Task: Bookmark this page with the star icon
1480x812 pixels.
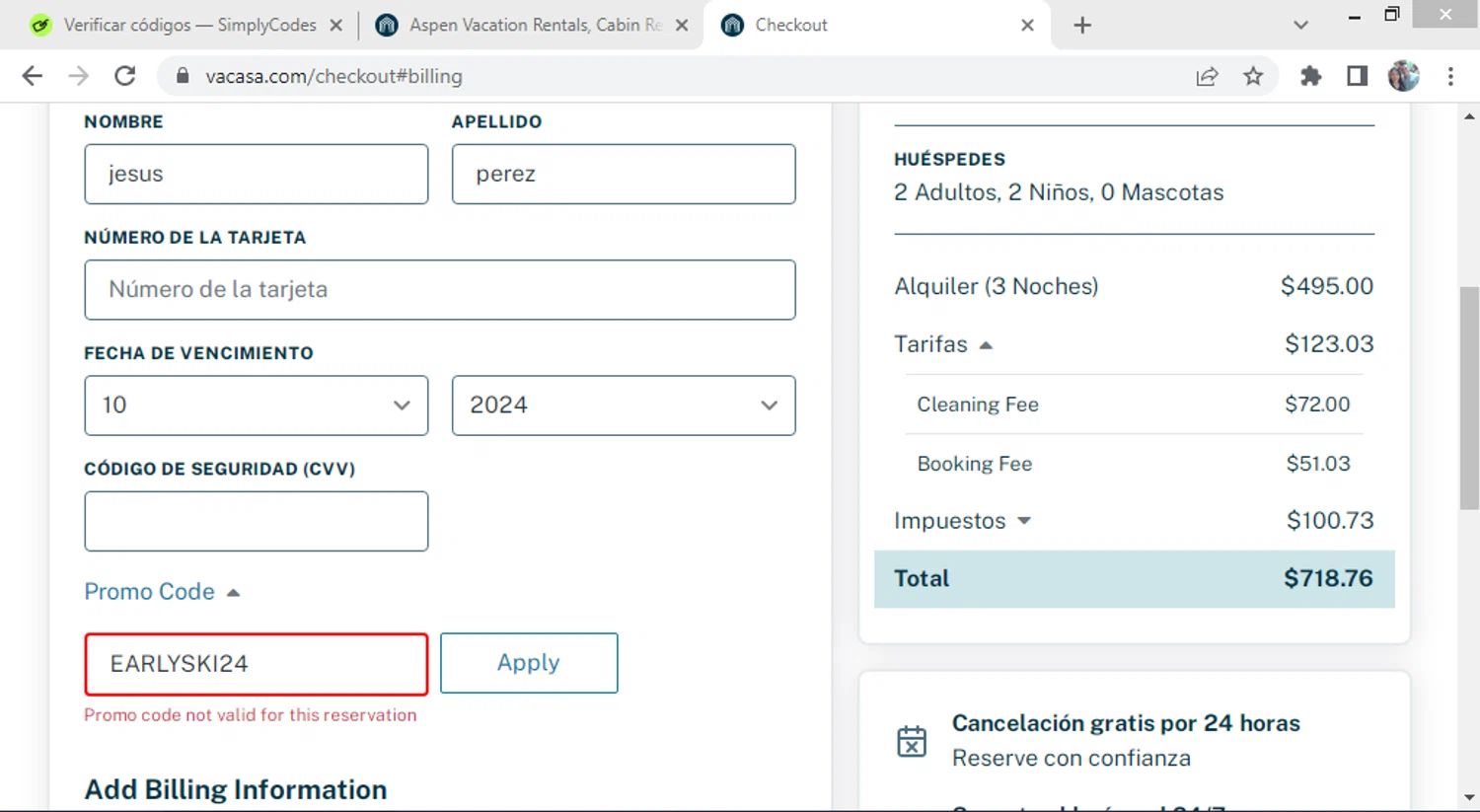Action: tap(1253, 76)
